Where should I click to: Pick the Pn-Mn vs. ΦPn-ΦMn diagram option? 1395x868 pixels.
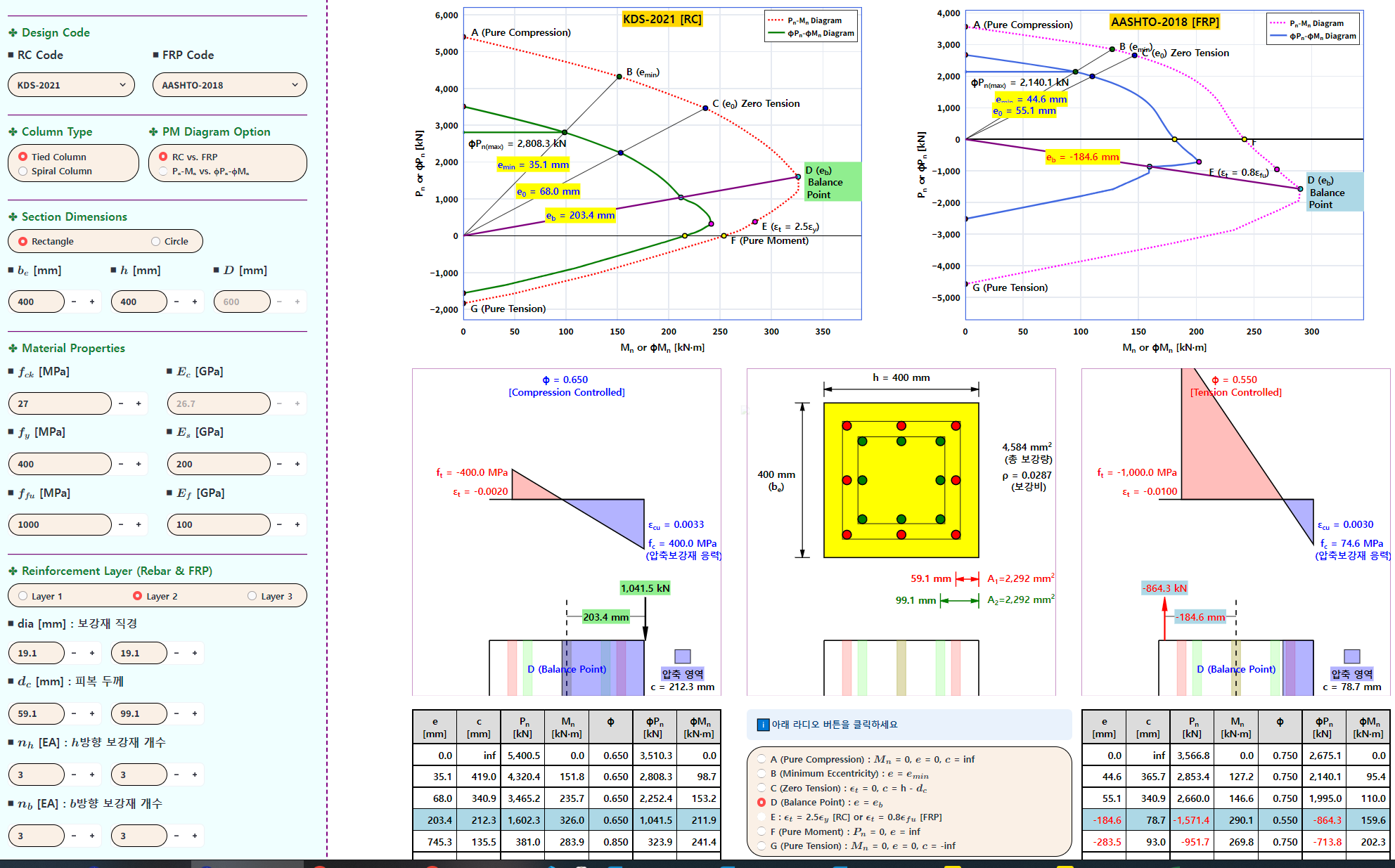[x=164, y=171]
